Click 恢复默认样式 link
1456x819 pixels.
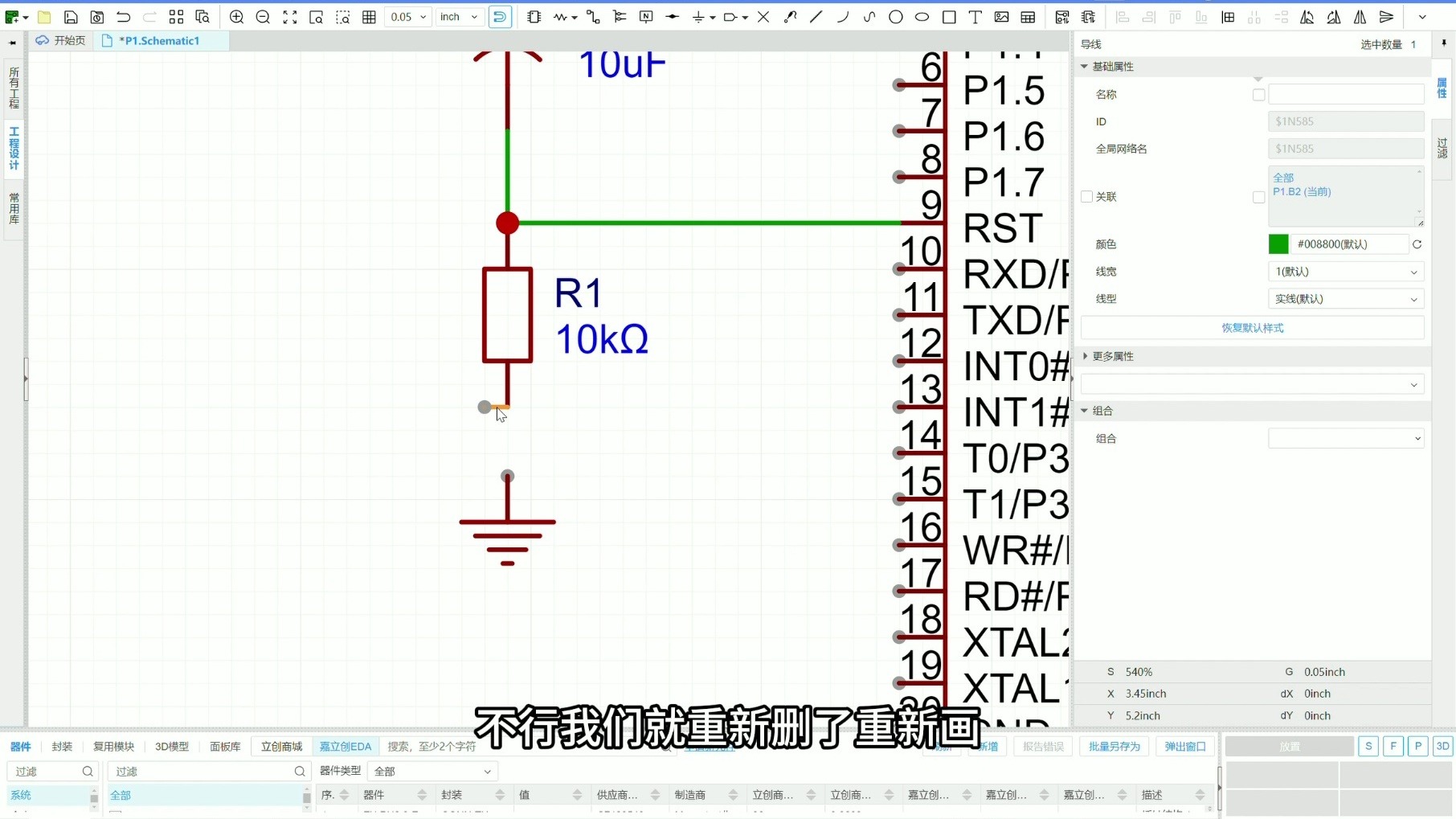click(x=1252, y=328)
